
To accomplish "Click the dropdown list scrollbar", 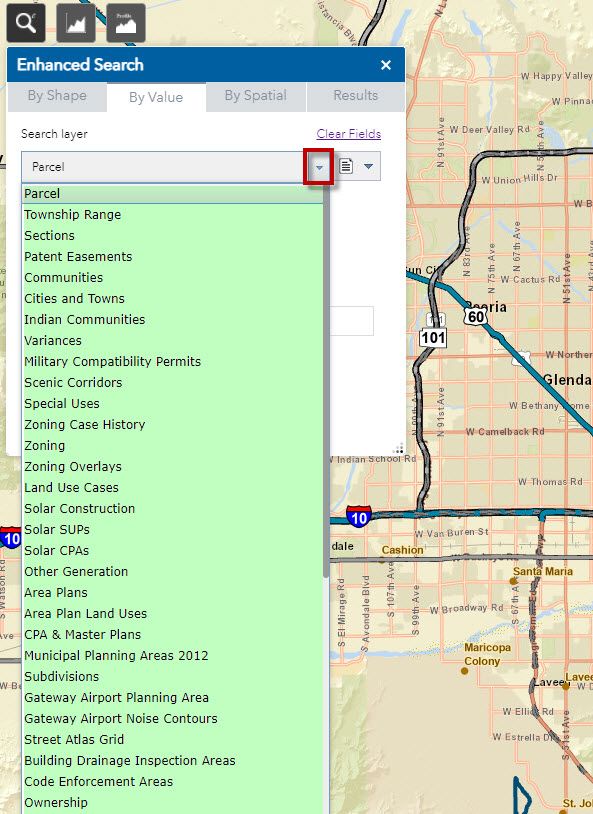I will click(326, 382).
